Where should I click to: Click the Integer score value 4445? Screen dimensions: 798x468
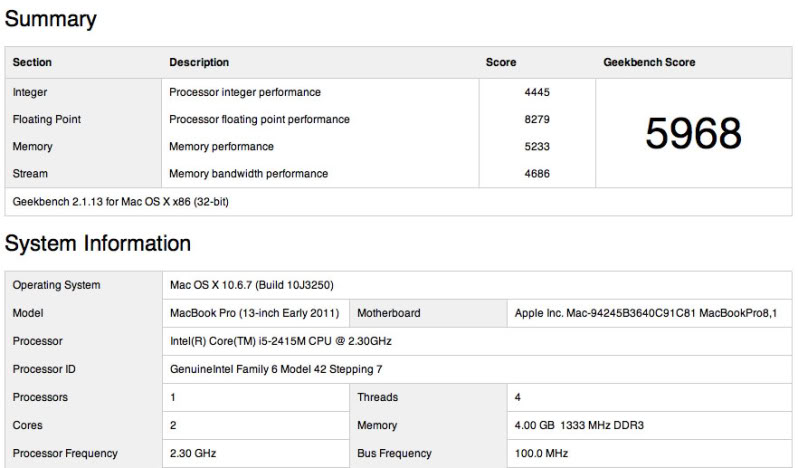pos(537,92)
